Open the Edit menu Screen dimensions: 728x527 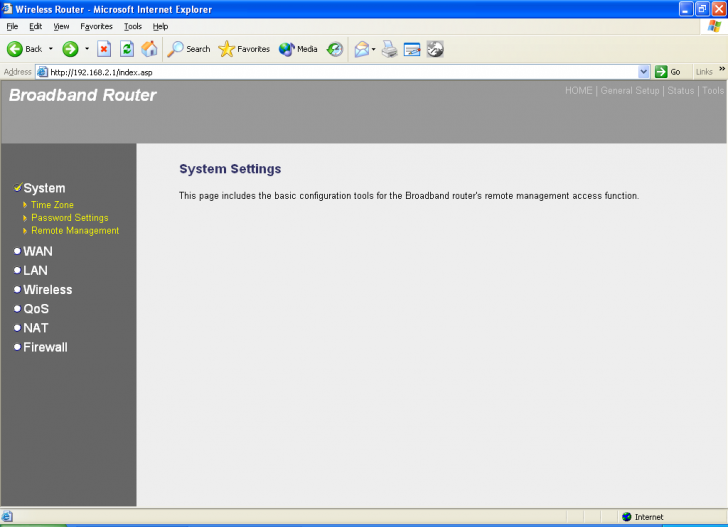click(35, 26)
